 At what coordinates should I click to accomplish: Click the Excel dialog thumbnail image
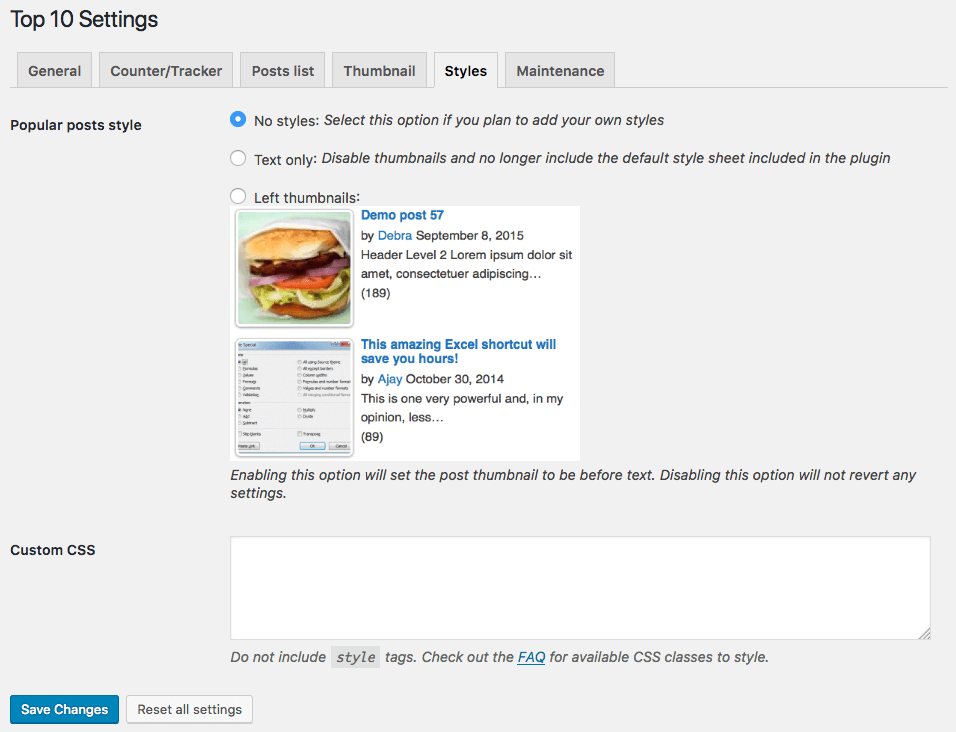click(294, 397)
